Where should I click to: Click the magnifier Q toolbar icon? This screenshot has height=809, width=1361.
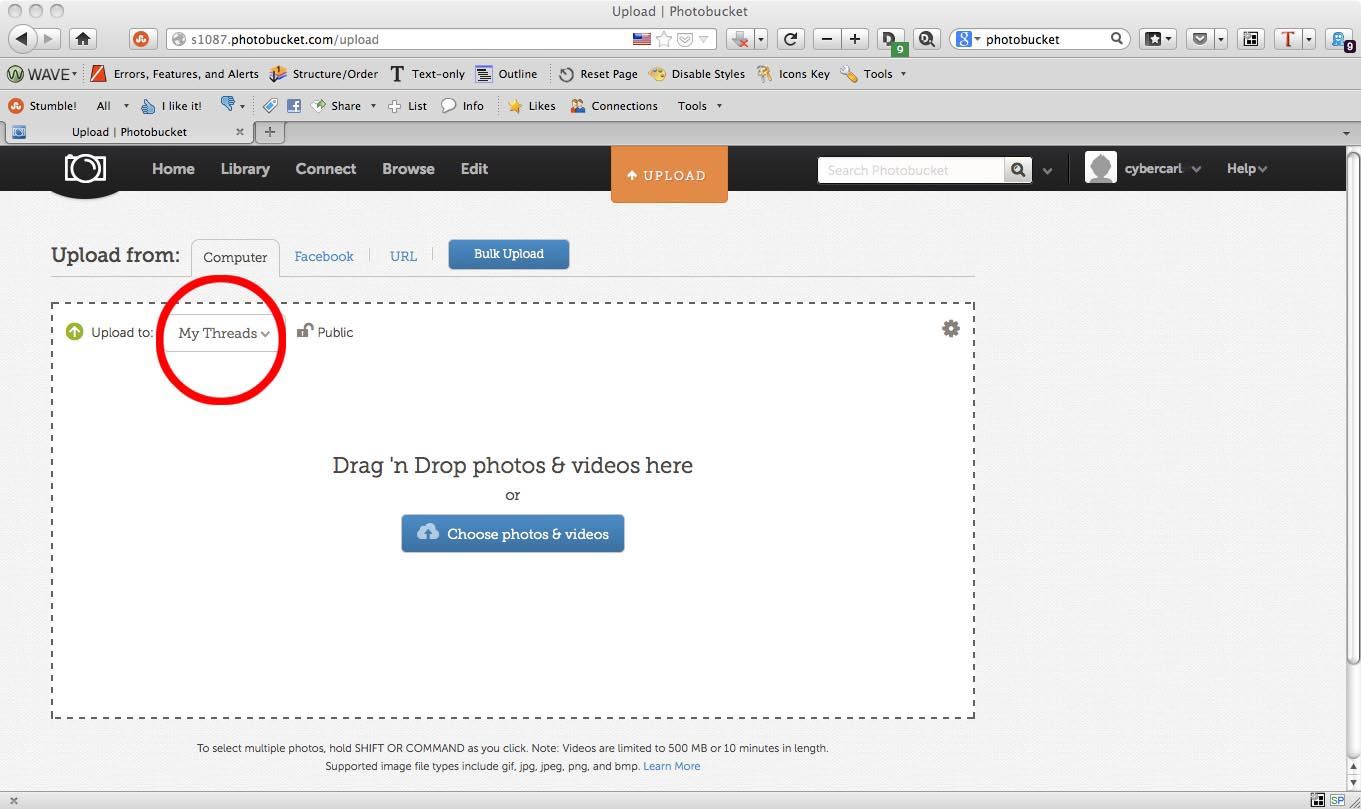(x=927, y=39)
